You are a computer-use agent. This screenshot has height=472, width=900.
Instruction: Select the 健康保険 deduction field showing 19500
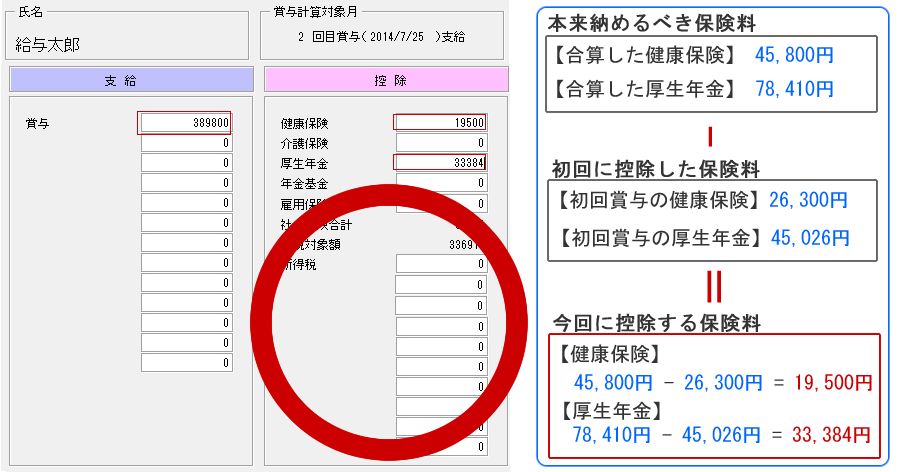pyautogui.click(x=441, y=123)
